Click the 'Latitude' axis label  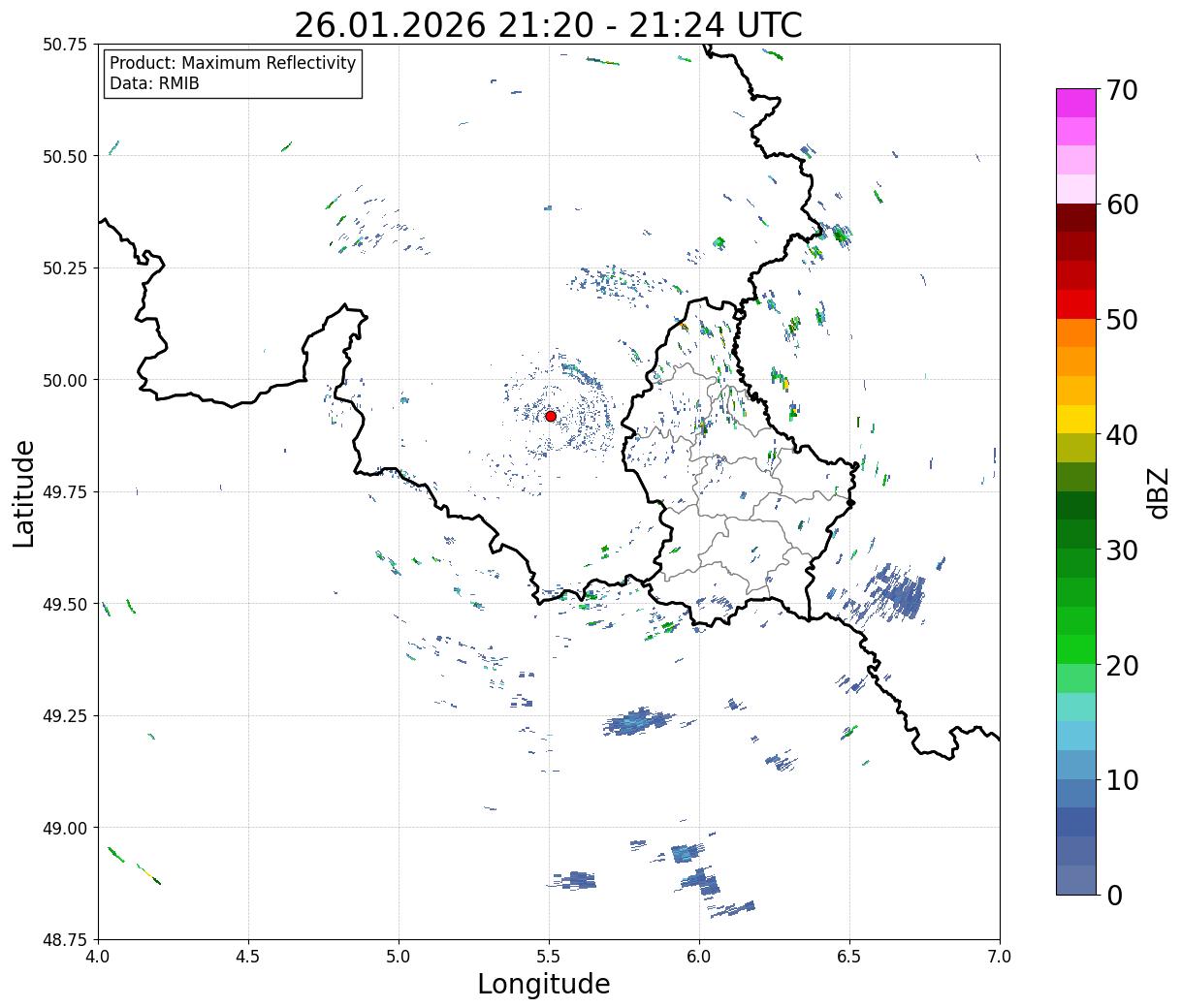coord(24,492)
